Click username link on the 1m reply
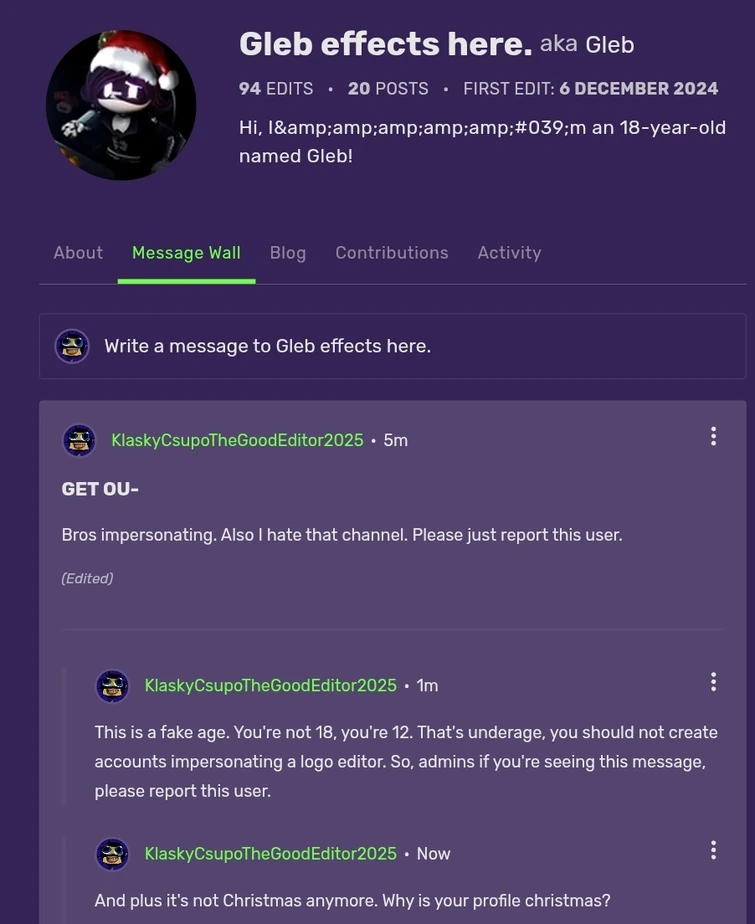 270,686
